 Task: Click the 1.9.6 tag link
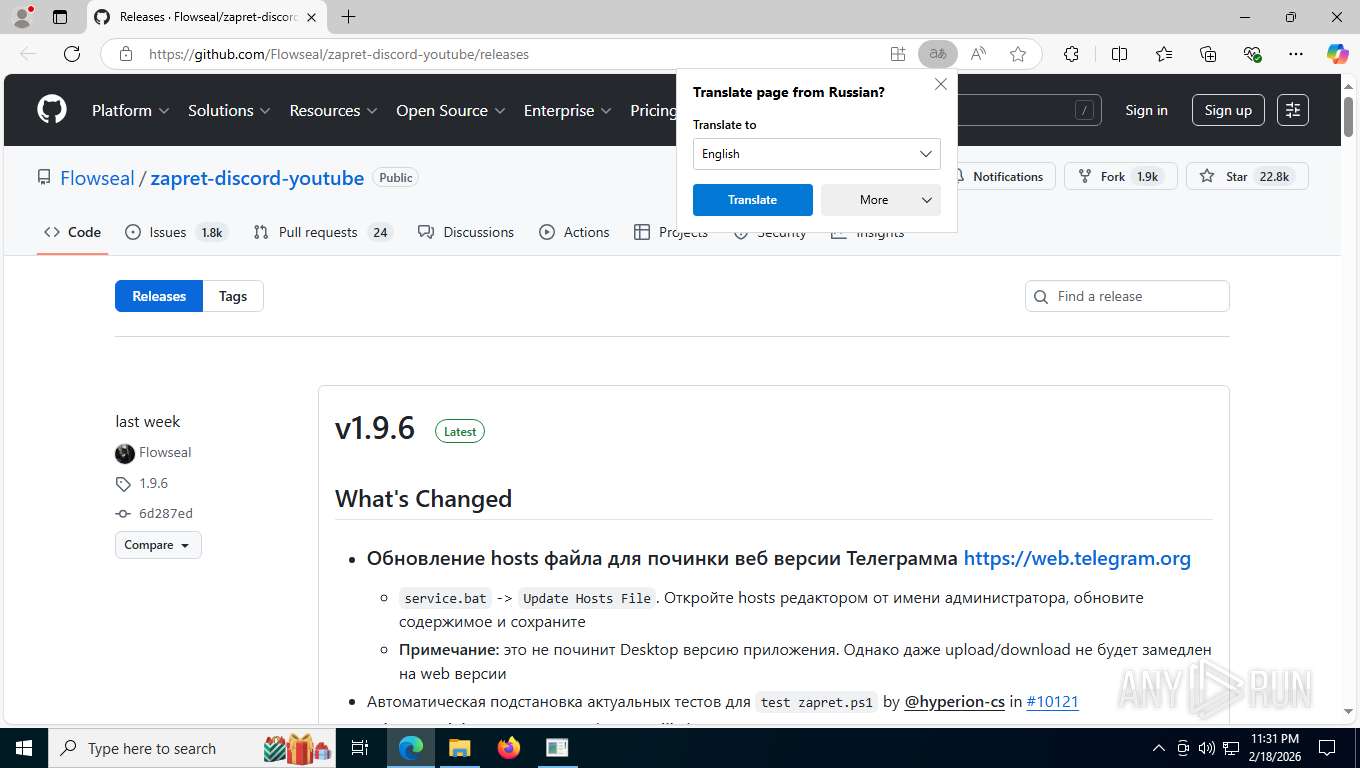click(153, 483)
